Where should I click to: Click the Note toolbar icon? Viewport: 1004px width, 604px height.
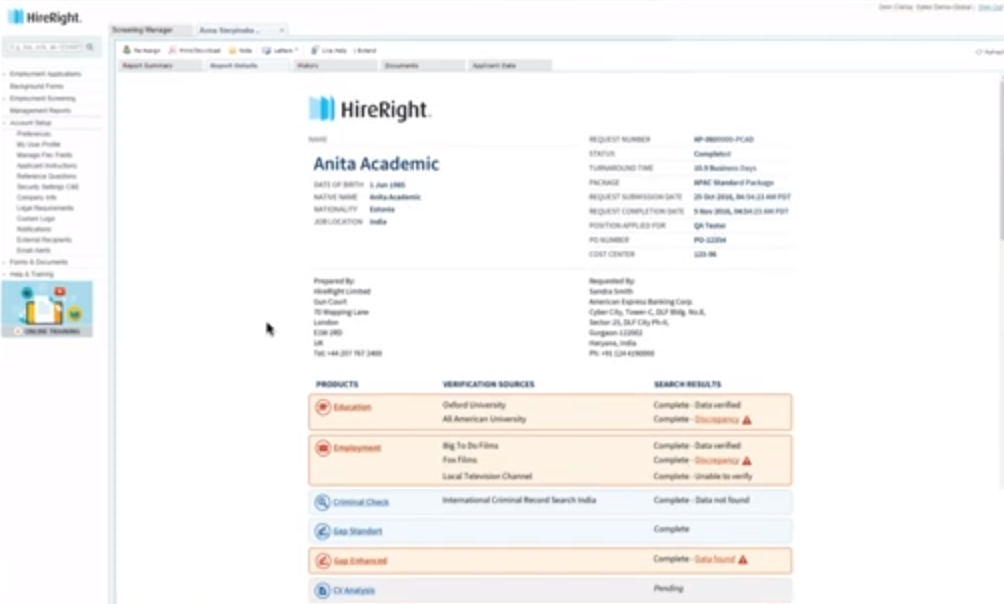click(232, 50)
